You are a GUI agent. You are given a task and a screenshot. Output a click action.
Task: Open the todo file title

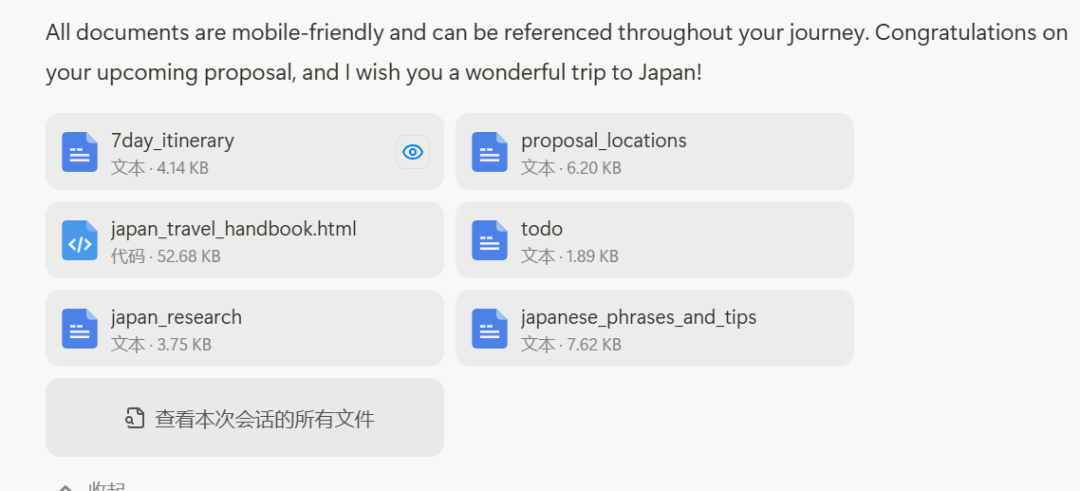pos(541,229)
